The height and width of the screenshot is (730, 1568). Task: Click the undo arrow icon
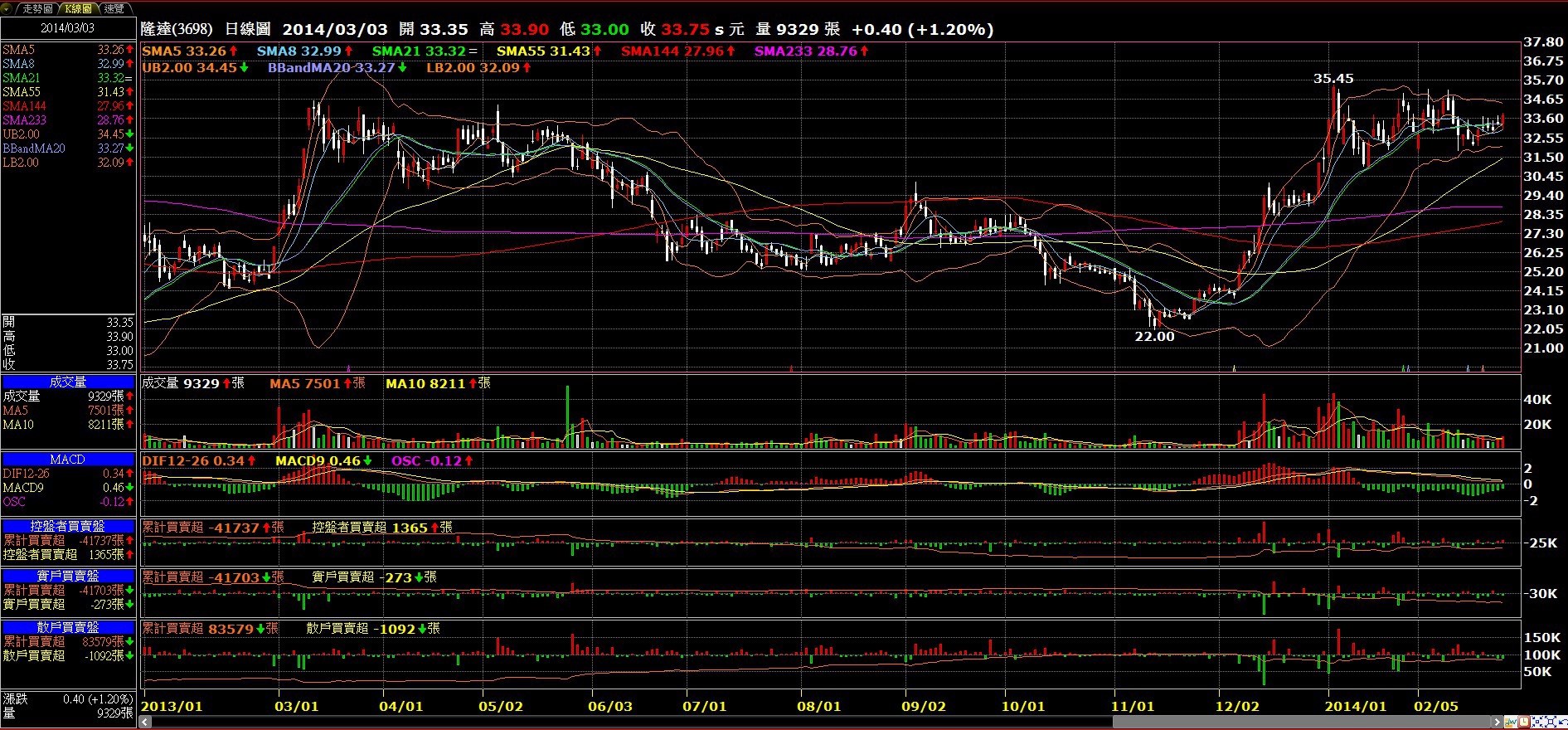pos(1562,722)
